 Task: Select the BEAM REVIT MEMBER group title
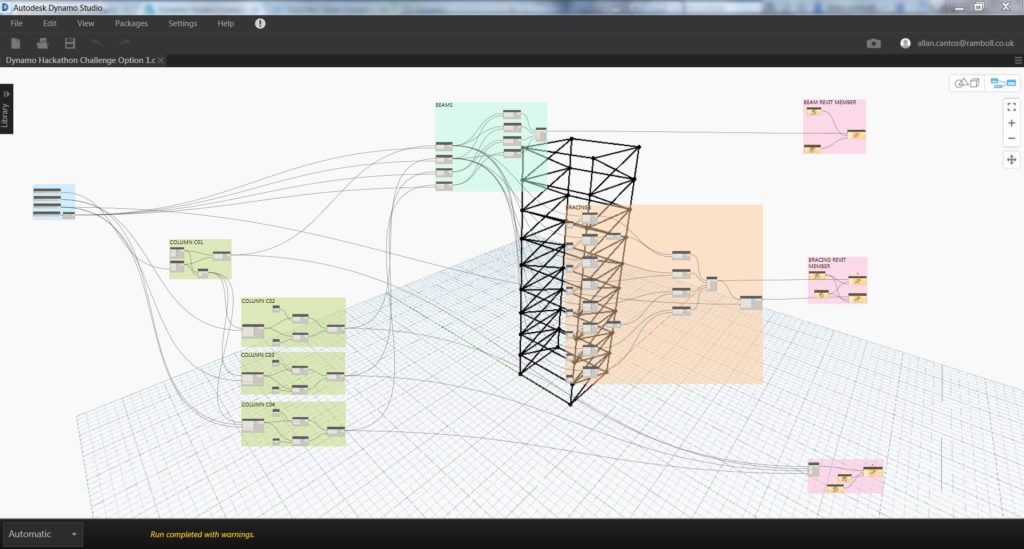pos(829,102)
